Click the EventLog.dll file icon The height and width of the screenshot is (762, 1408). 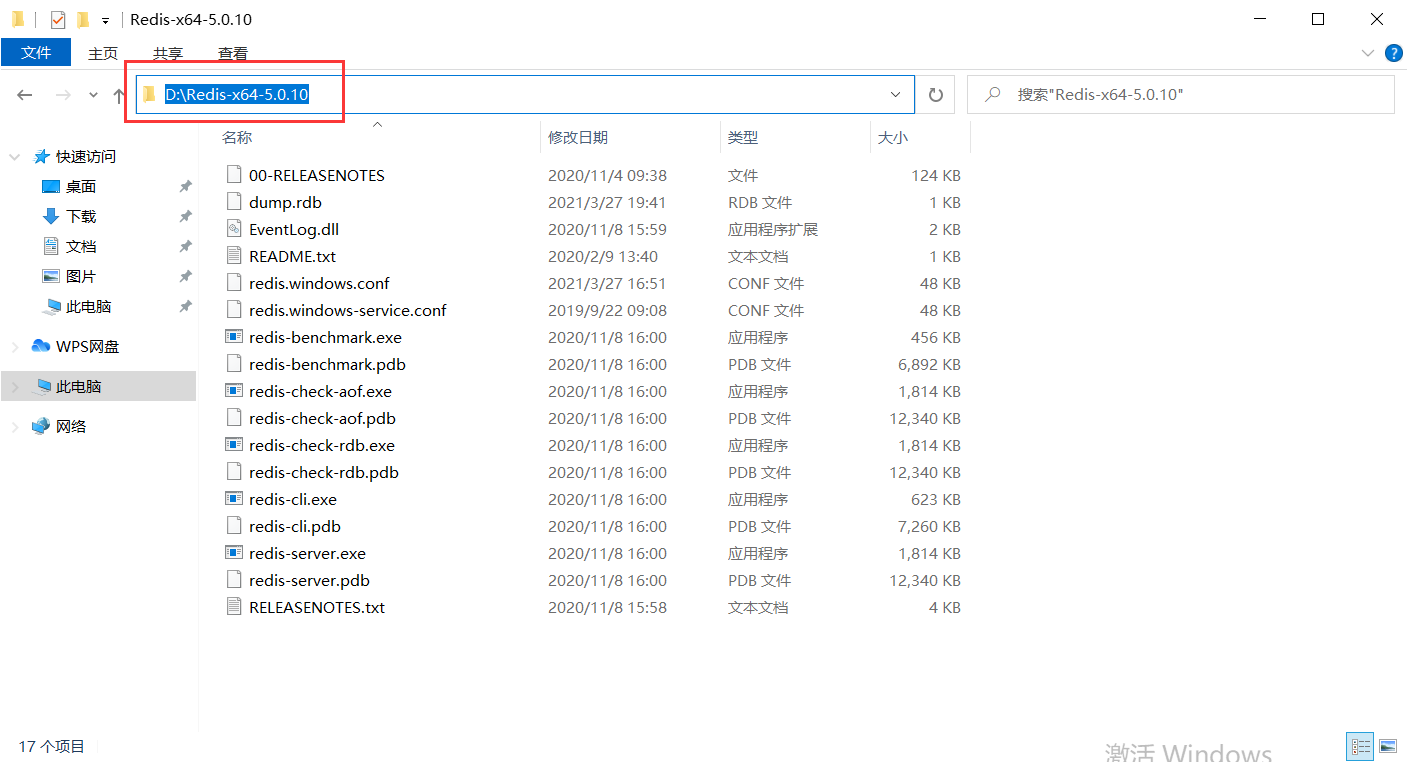(234, 229)
